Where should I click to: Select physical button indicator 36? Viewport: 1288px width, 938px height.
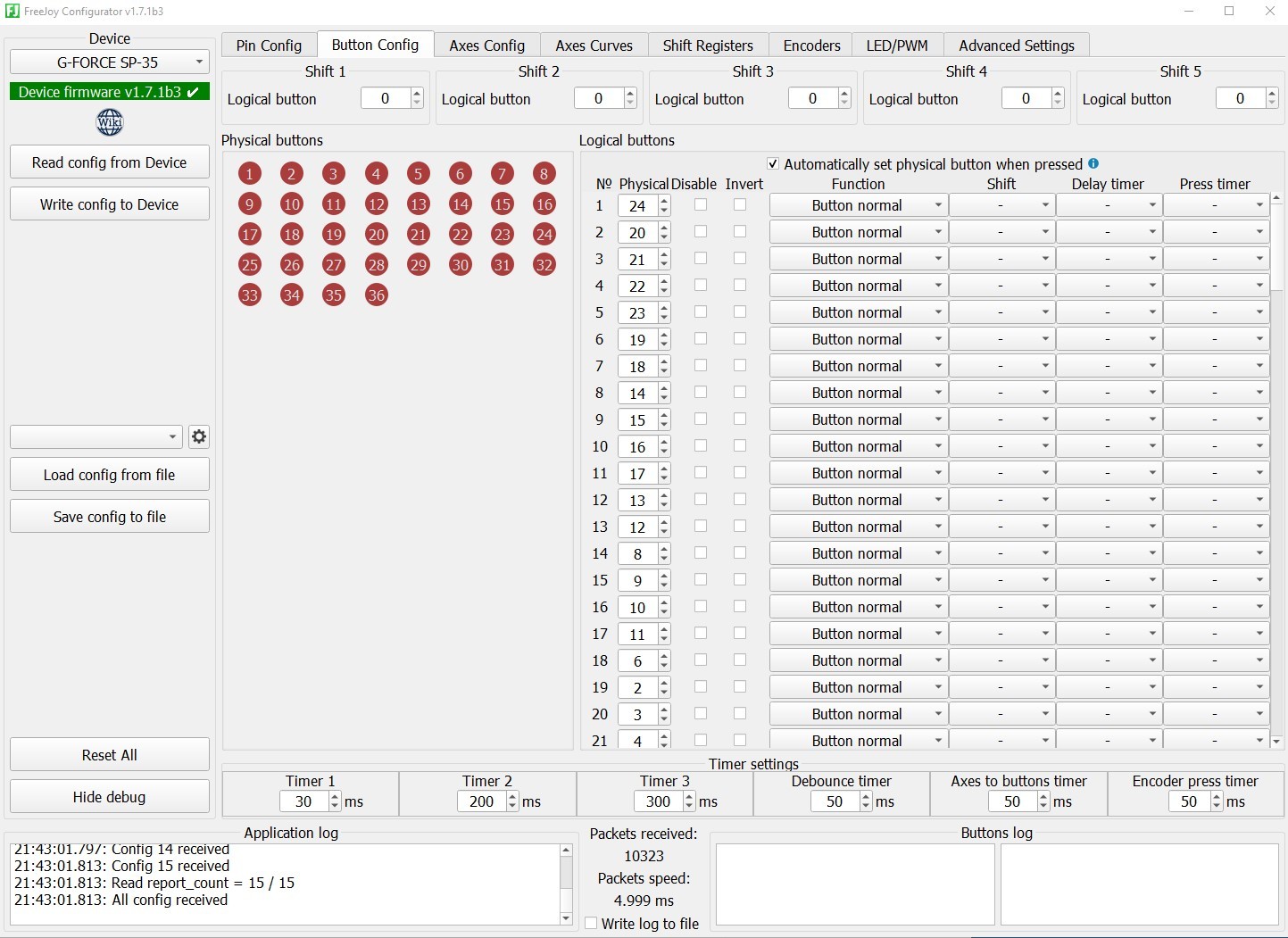click(x=377, y=295)
